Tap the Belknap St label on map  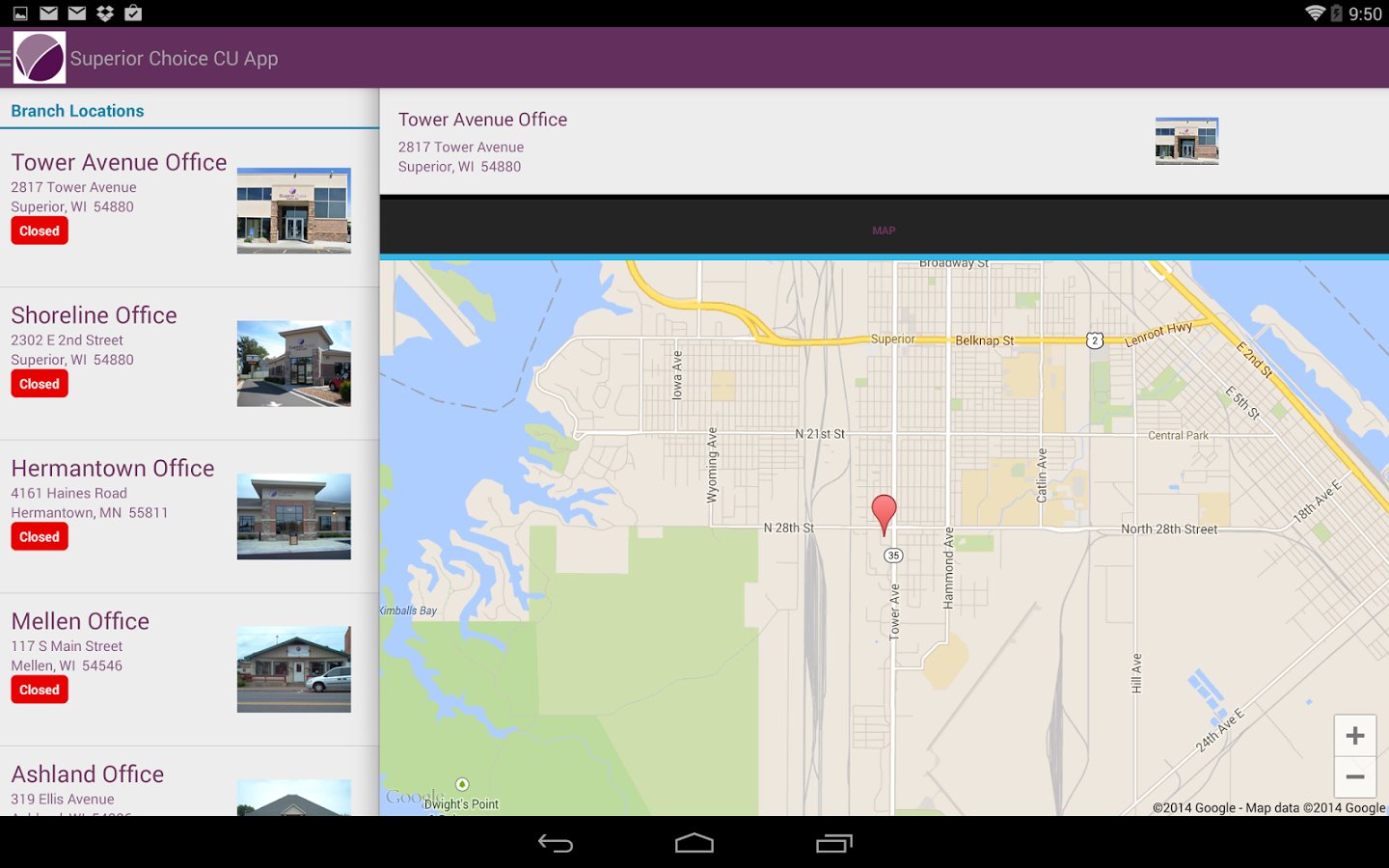pyautogui.click(x=984, y=340)
